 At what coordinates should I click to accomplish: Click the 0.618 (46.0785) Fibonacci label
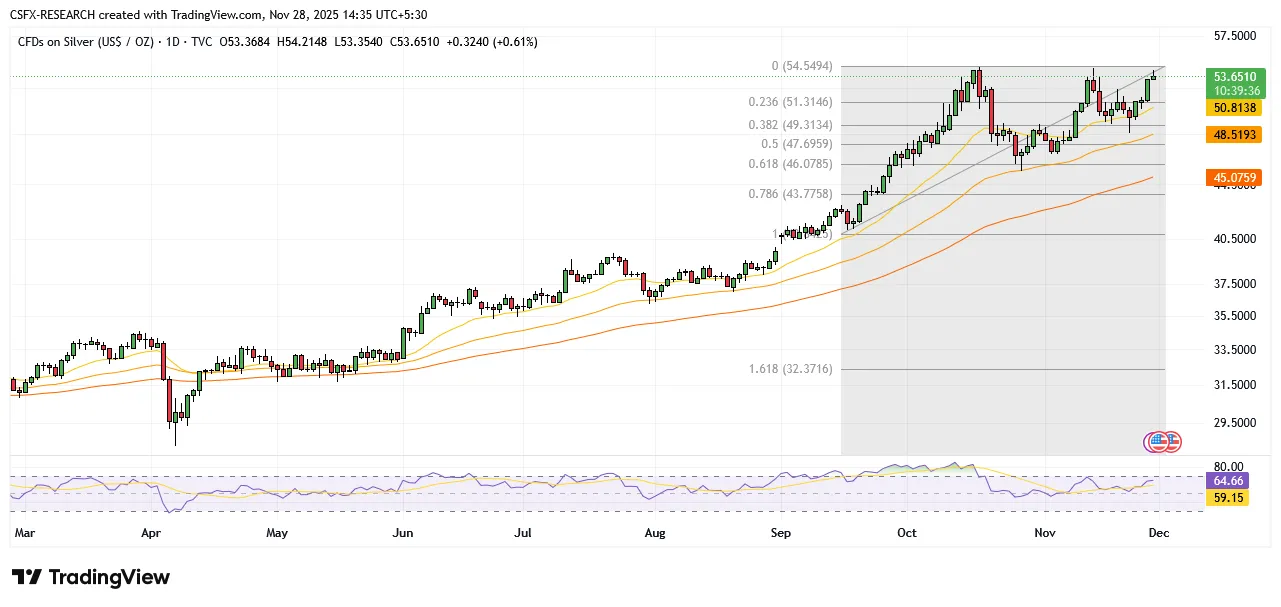790,164
